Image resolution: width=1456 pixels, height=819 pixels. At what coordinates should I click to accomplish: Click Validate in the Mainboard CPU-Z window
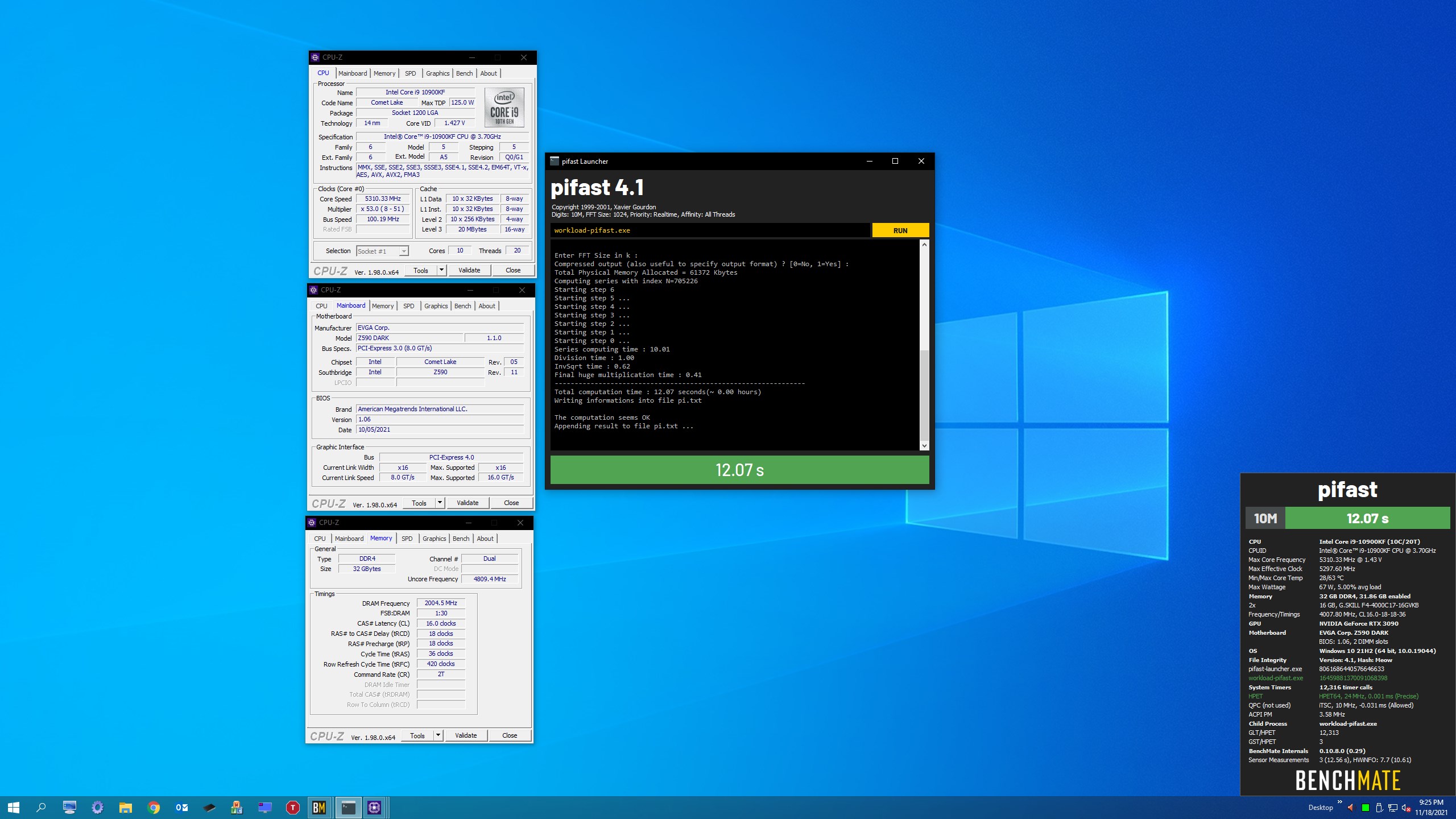468,503
